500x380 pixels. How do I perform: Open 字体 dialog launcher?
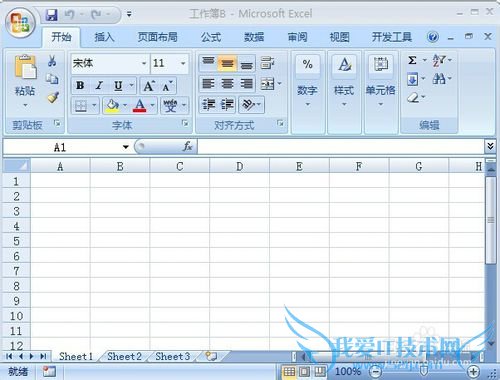[x=184, y=124]
